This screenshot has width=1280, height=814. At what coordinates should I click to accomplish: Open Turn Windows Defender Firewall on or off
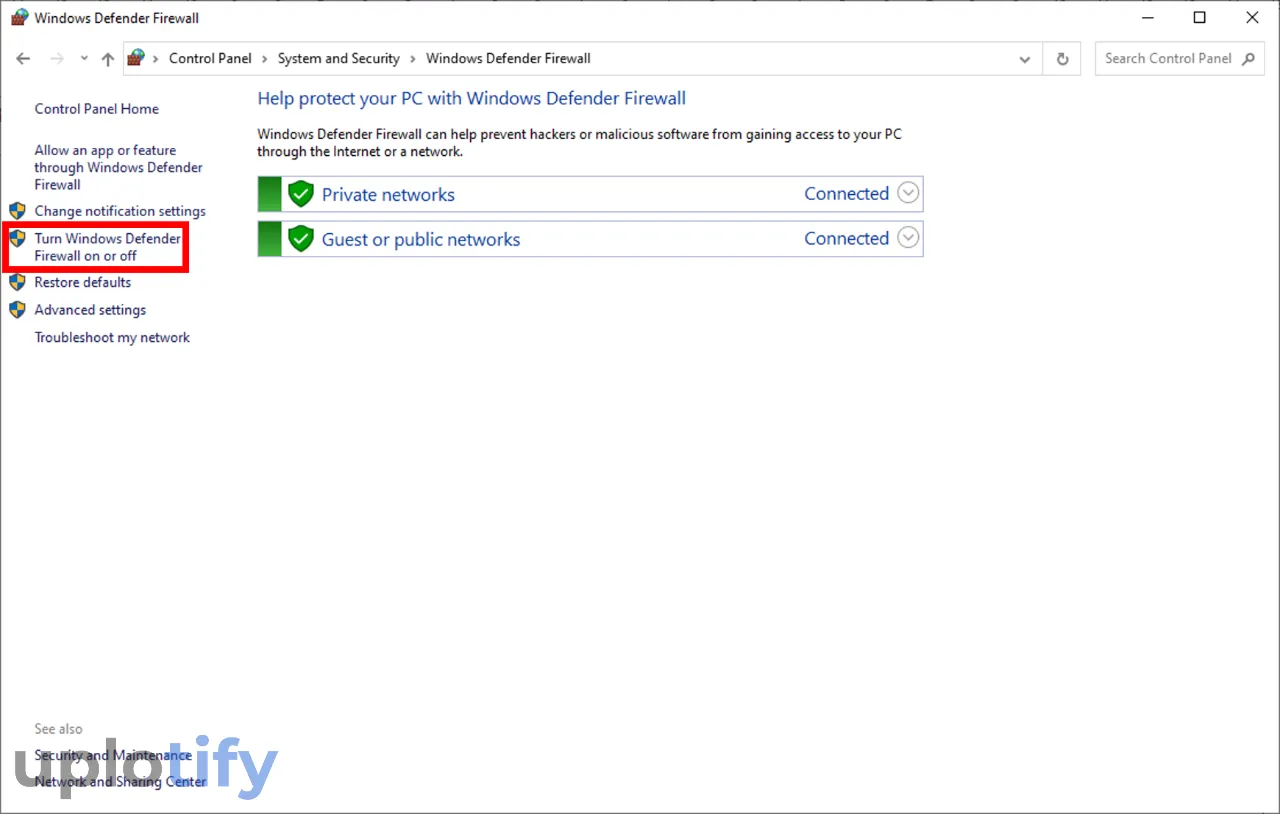coord(108,247)
